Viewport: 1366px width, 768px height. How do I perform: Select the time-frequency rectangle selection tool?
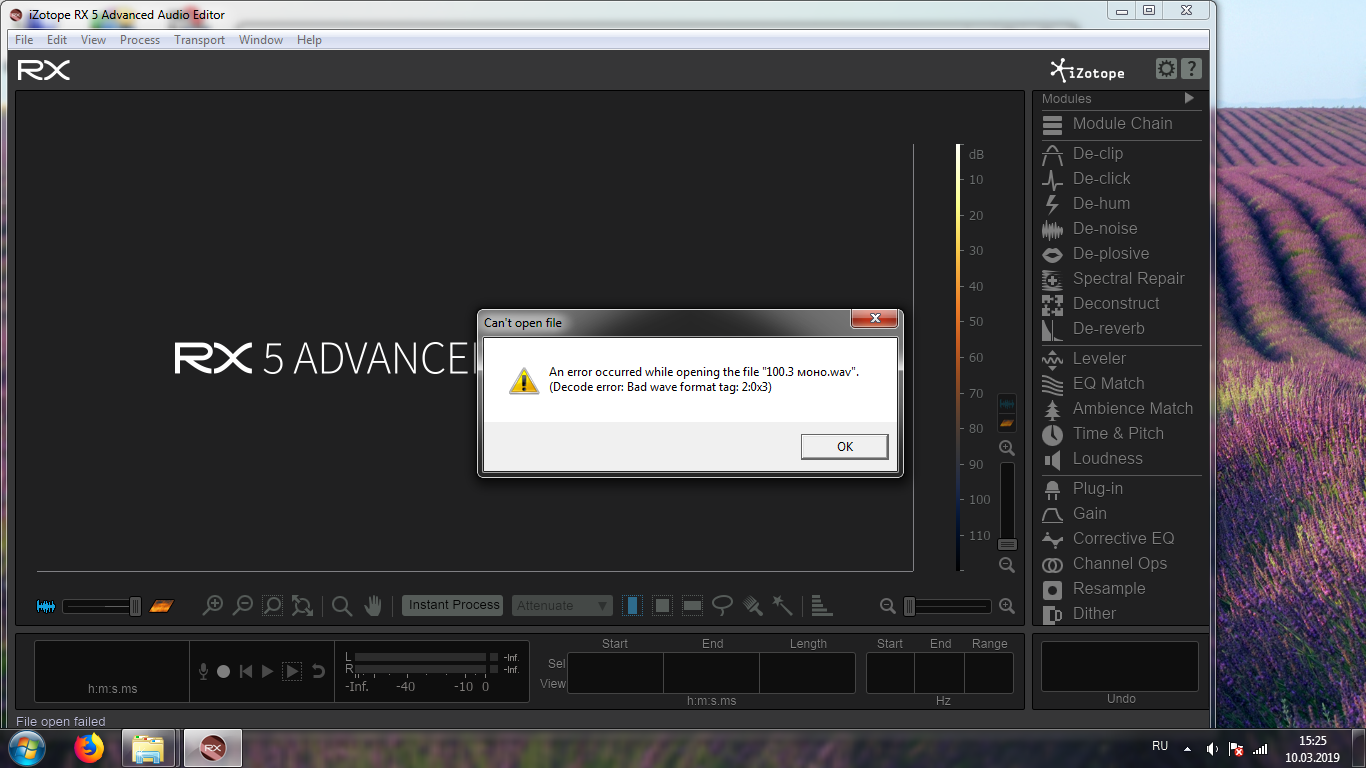click(662, 606)
